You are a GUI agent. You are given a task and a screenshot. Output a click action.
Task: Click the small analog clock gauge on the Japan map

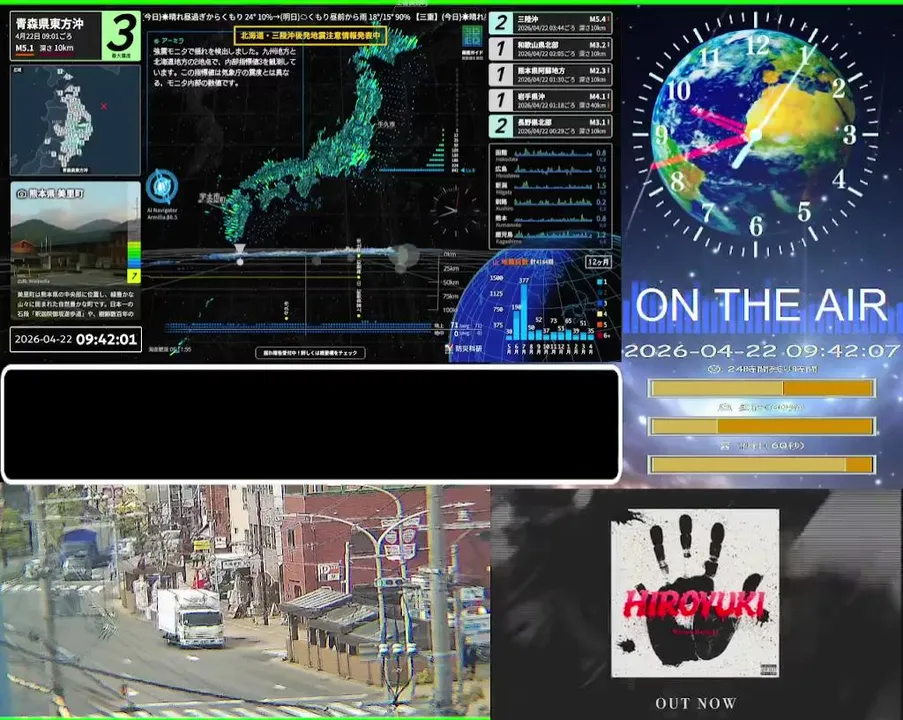pyautogui.click(x=455, y=211)
